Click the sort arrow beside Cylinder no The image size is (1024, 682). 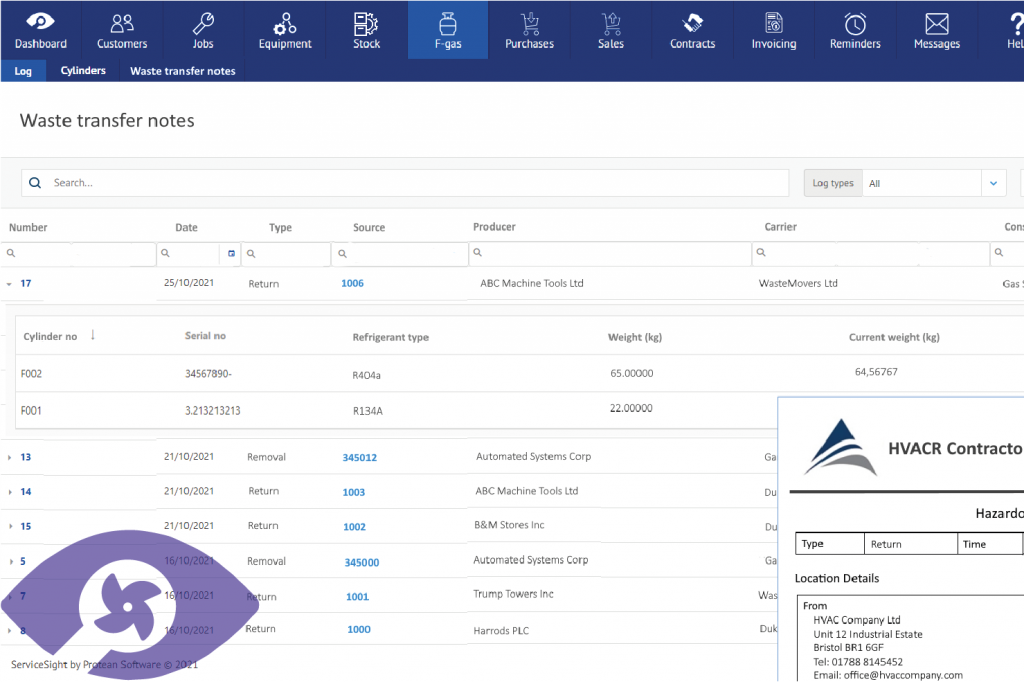click(93, 335)
